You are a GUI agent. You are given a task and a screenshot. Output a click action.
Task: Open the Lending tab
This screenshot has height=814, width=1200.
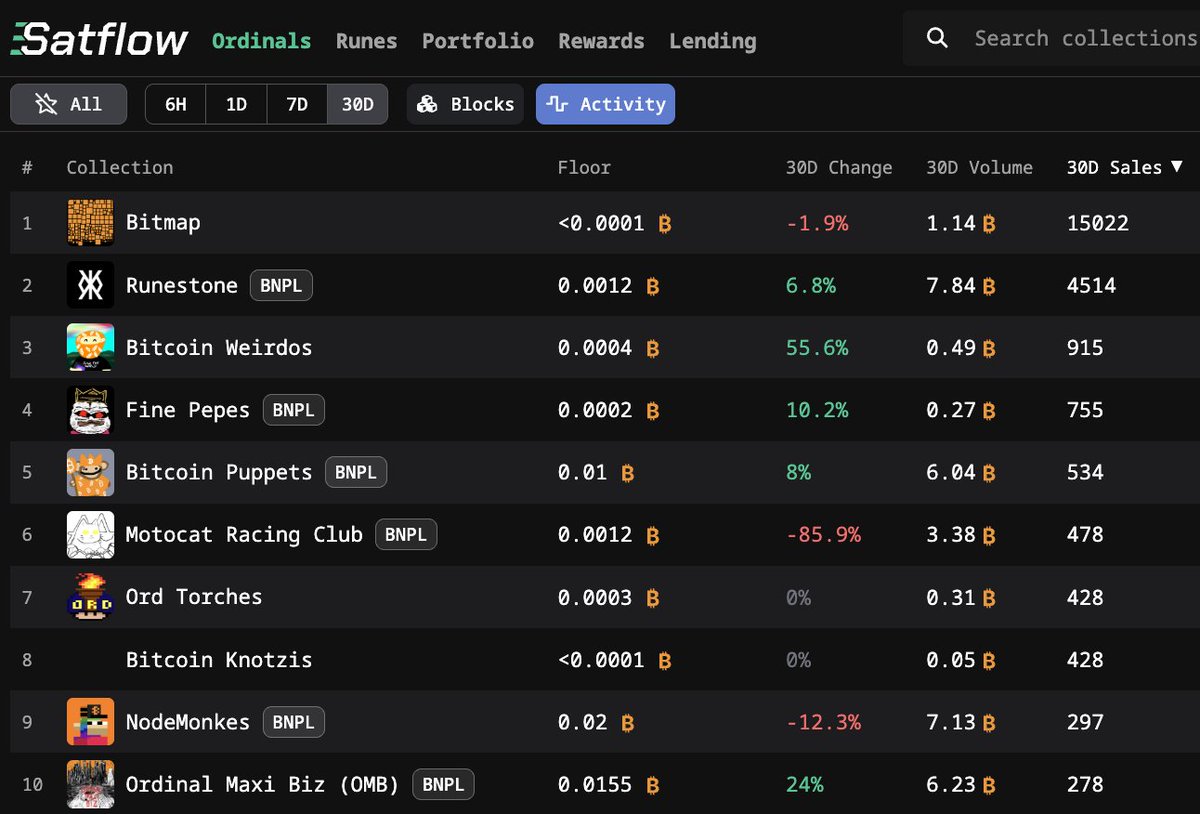click(x=713, y=41)
